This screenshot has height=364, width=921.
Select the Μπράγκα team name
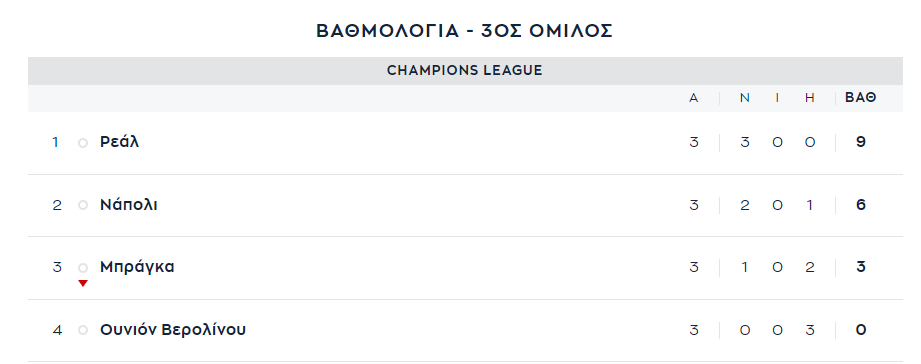pos(137,267)
